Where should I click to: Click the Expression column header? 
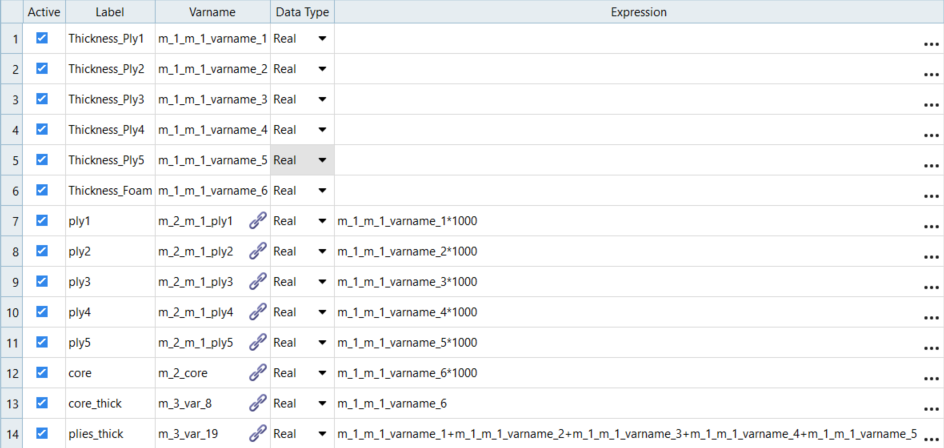tap(638, 12)
